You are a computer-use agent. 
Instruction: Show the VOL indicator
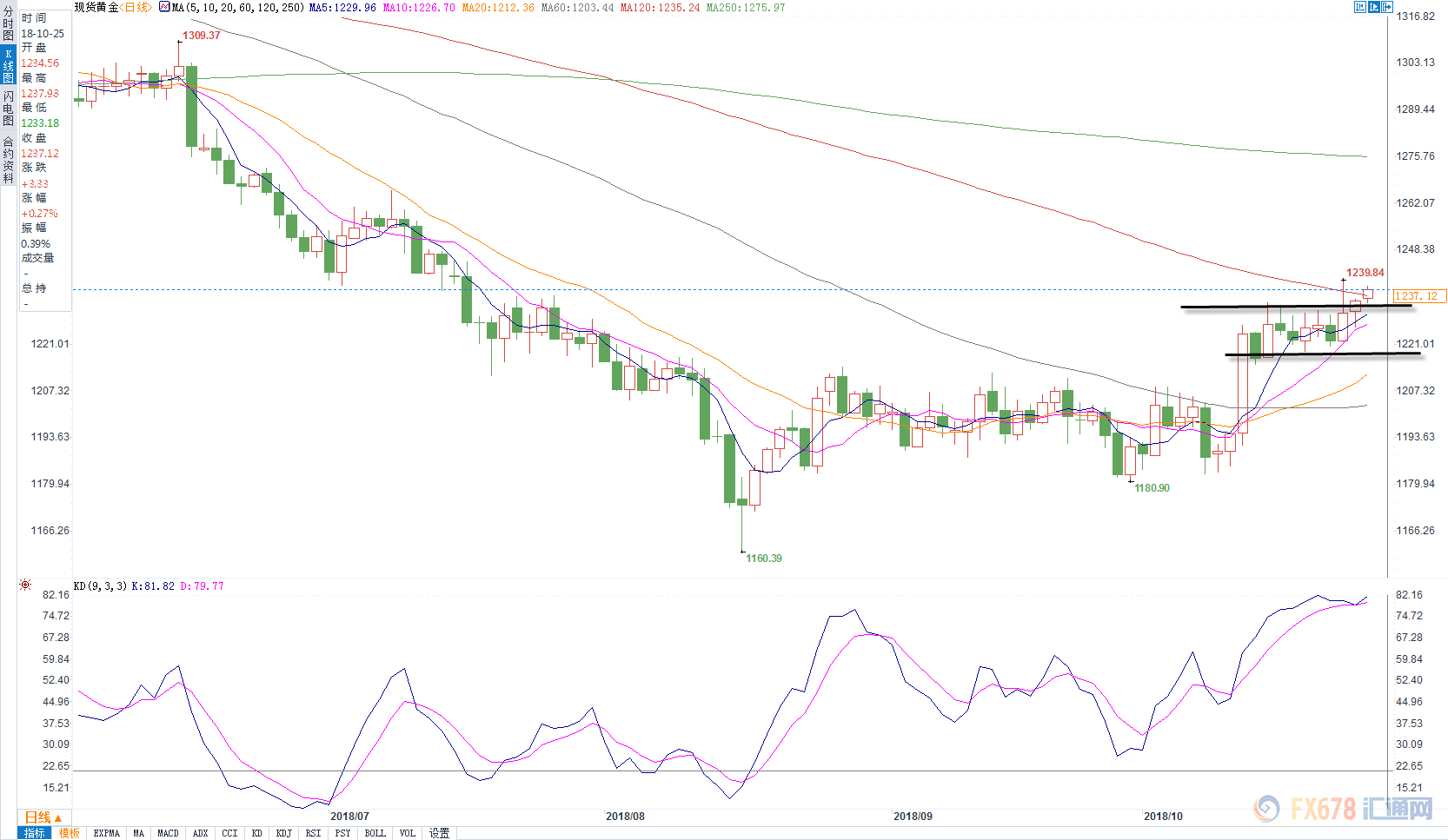click(x=408, y=833)
